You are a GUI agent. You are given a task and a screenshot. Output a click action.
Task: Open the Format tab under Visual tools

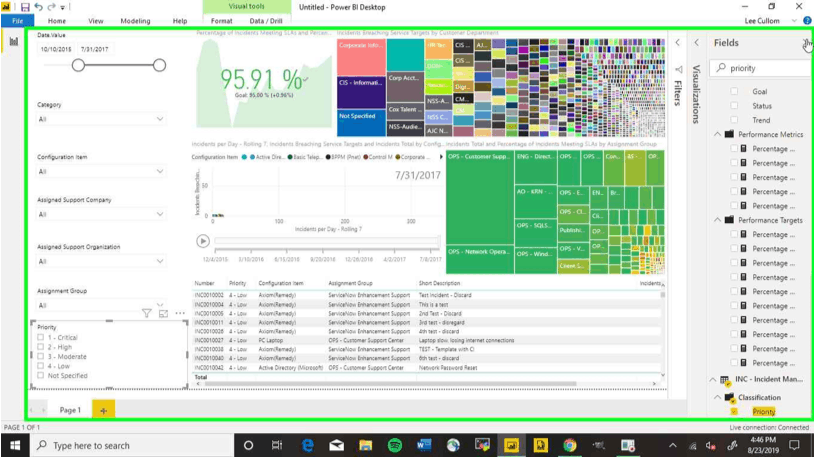tap(221, 21)
